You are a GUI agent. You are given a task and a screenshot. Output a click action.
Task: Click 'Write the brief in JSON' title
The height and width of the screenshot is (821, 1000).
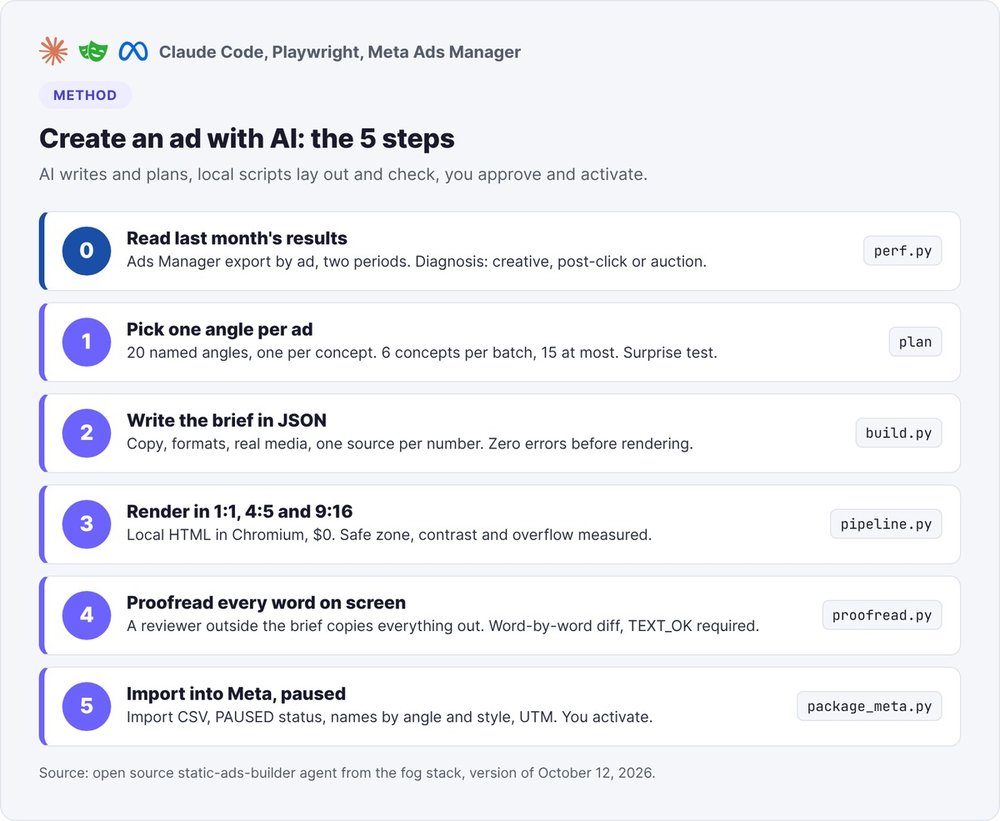click(226, 420)
